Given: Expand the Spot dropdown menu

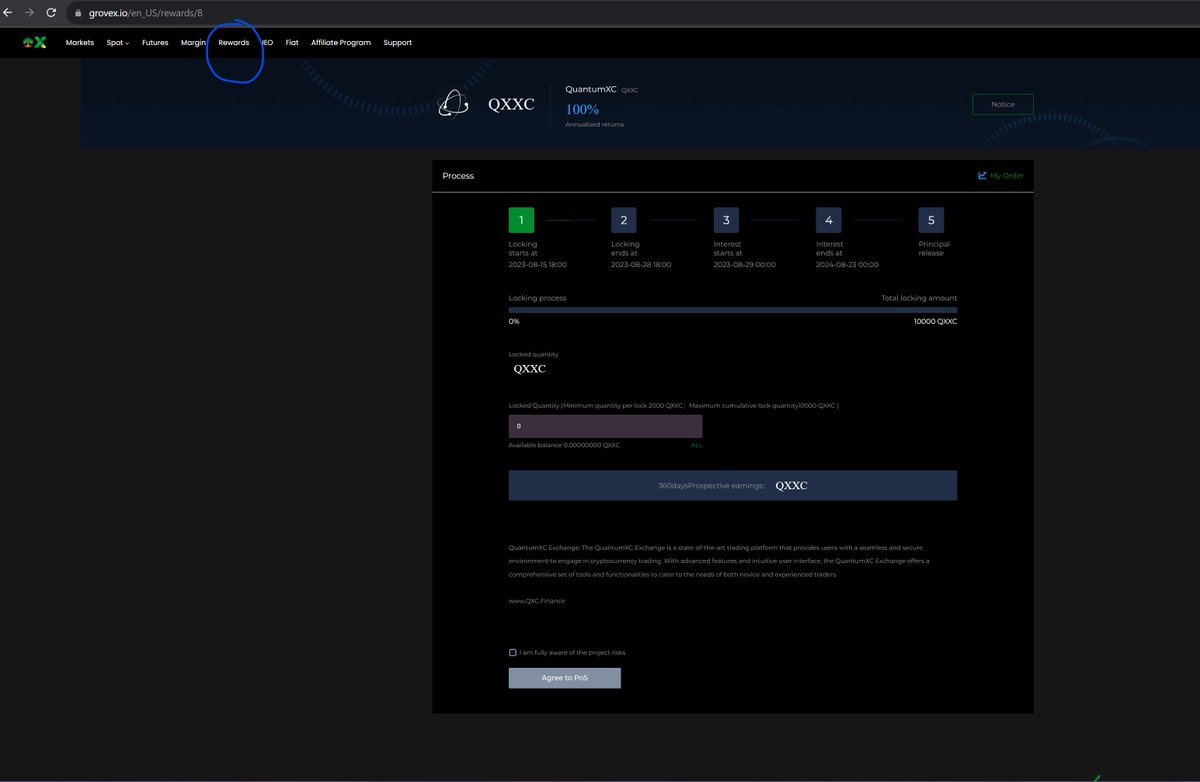Looking at the screenshot, I should [118, 43].
